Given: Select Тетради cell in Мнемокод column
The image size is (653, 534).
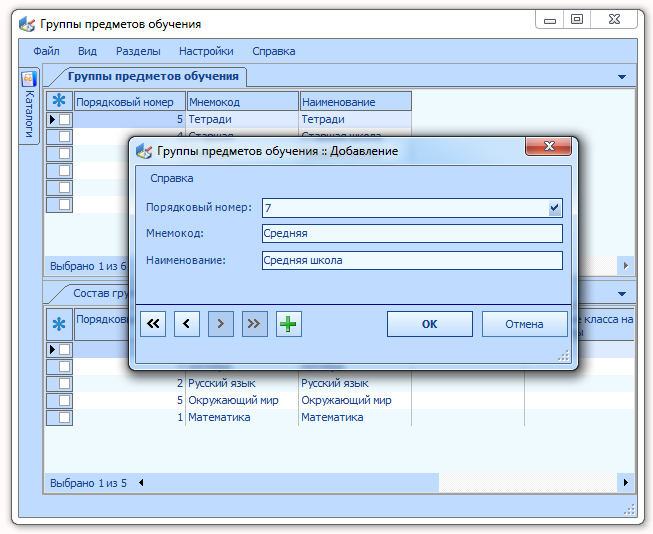Looking at the screenshot, I should click(x=243, y=120).
